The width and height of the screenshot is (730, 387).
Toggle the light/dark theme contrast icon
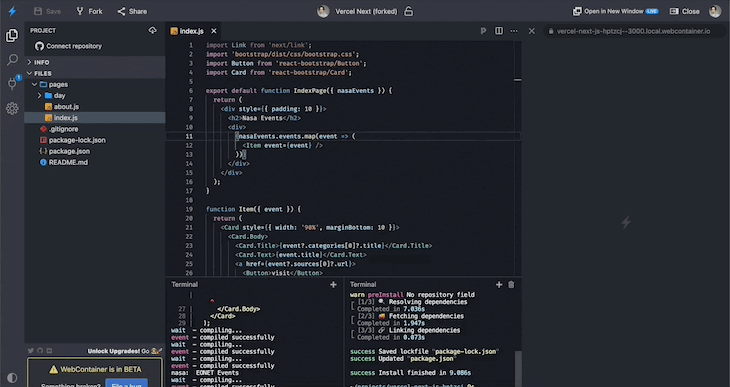(12, 378)
